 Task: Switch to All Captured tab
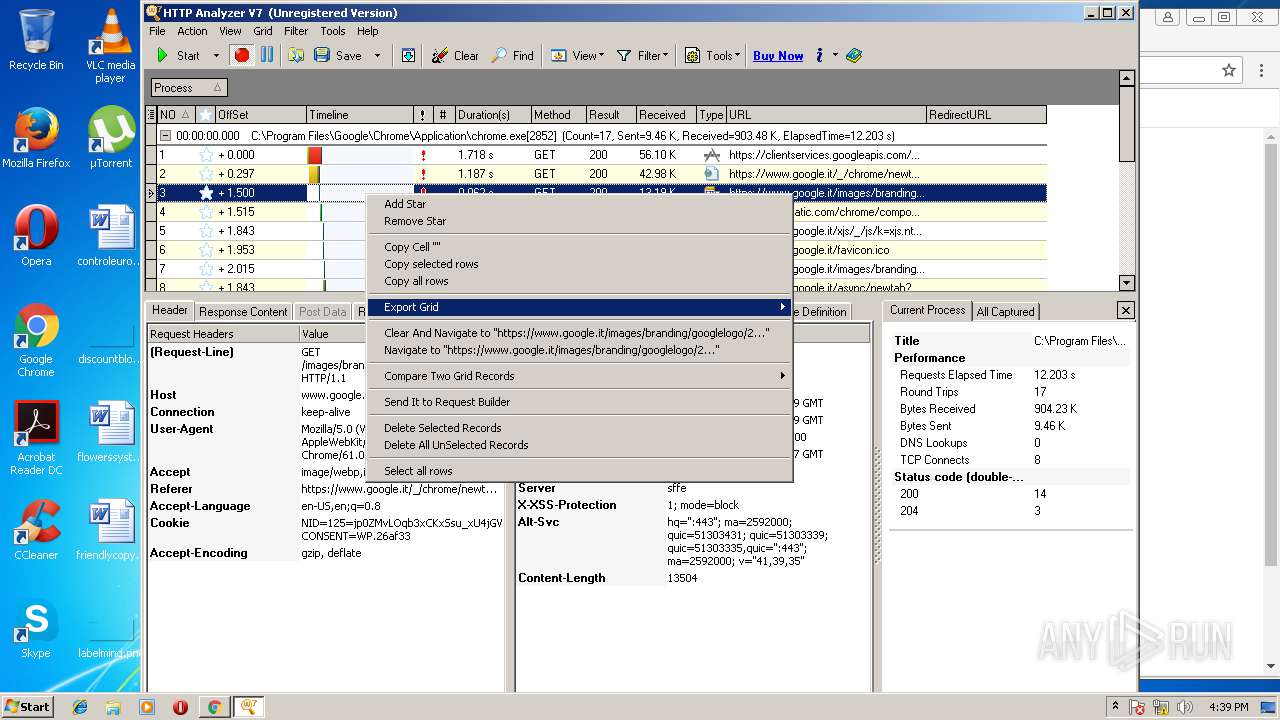(x=1005, y=312)
